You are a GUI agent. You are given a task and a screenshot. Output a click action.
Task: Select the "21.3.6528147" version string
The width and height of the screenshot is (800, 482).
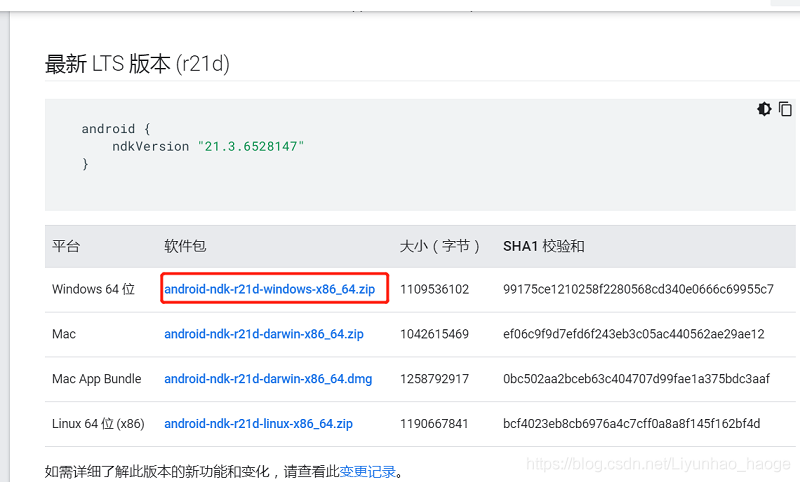pyautogui.click(x=251, y=146)
